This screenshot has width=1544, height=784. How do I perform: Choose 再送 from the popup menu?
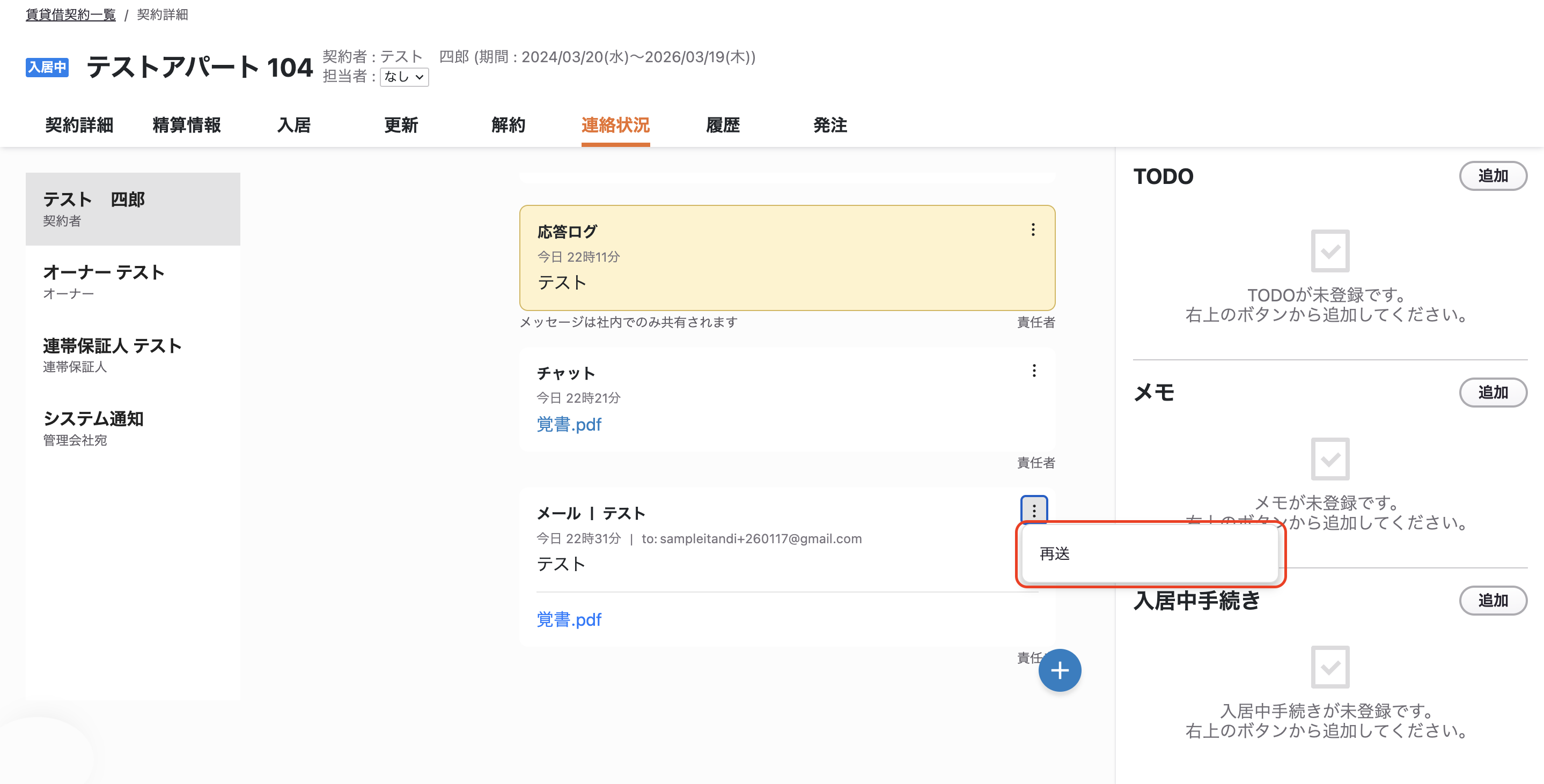(x=1150, y=553)
